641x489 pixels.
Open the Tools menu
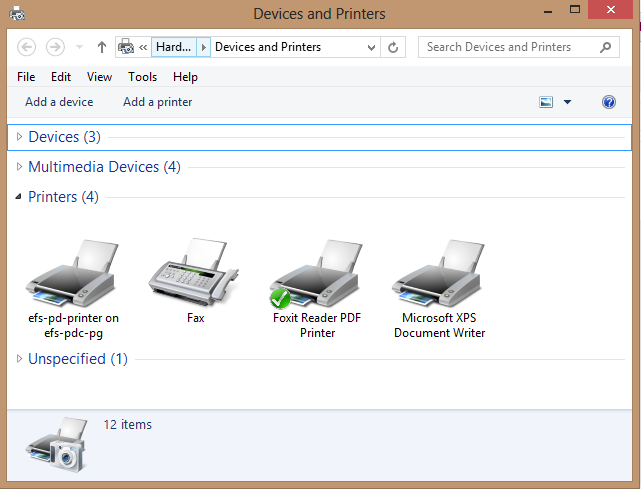coord(142,76)
